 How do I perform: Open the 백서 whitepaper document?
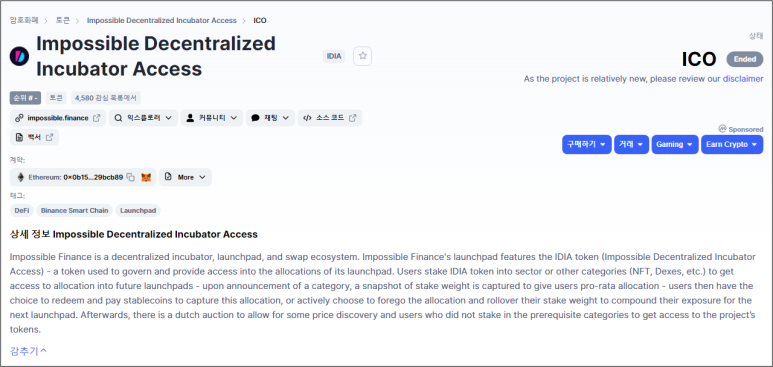click(35, 138)
